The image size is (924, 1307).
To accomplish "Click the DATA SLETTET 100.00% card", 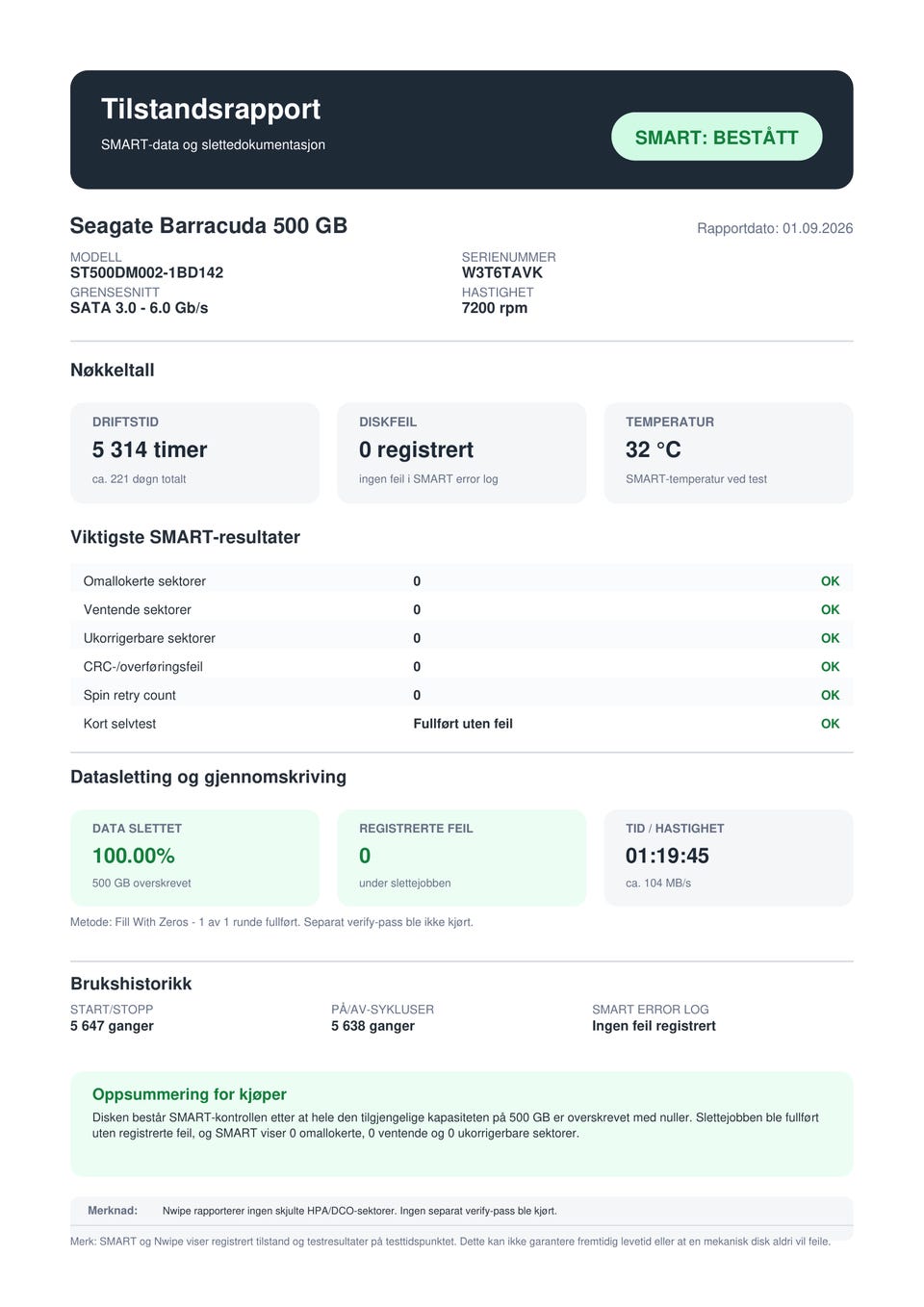I will (194, 858).
